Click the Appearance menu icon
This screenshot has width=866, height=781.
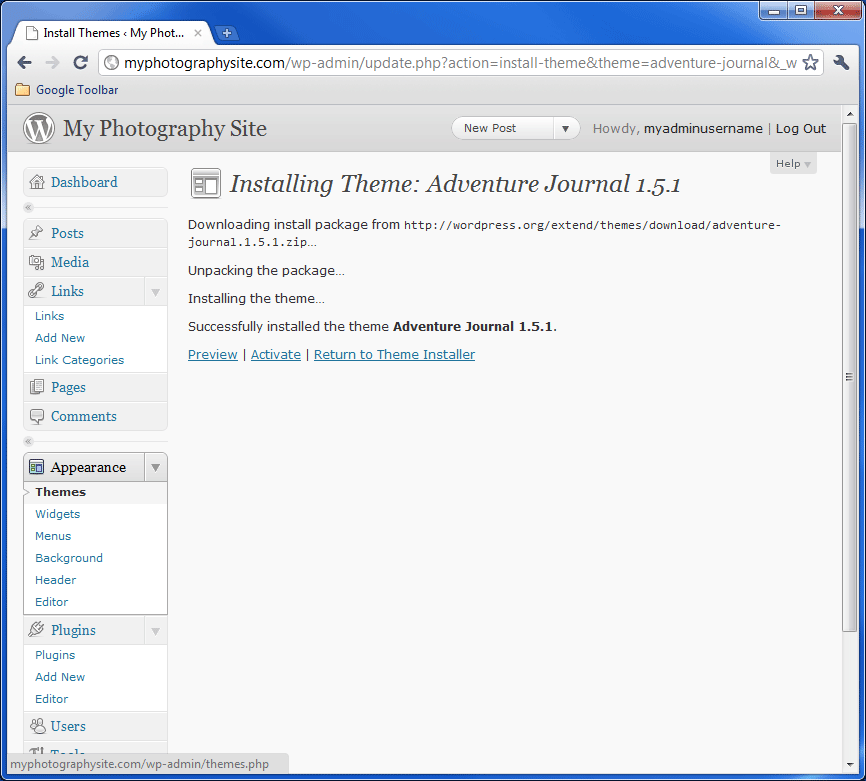point(36,467)
